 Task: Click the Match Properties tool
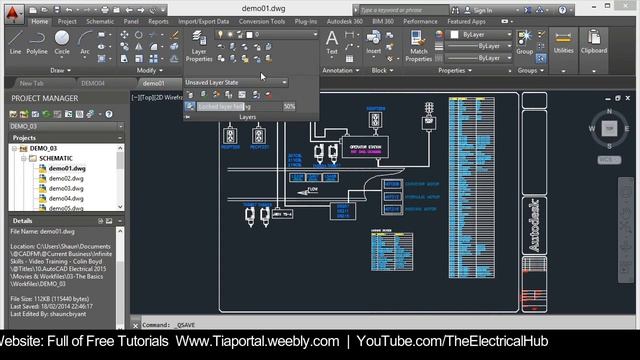point(418,46)
